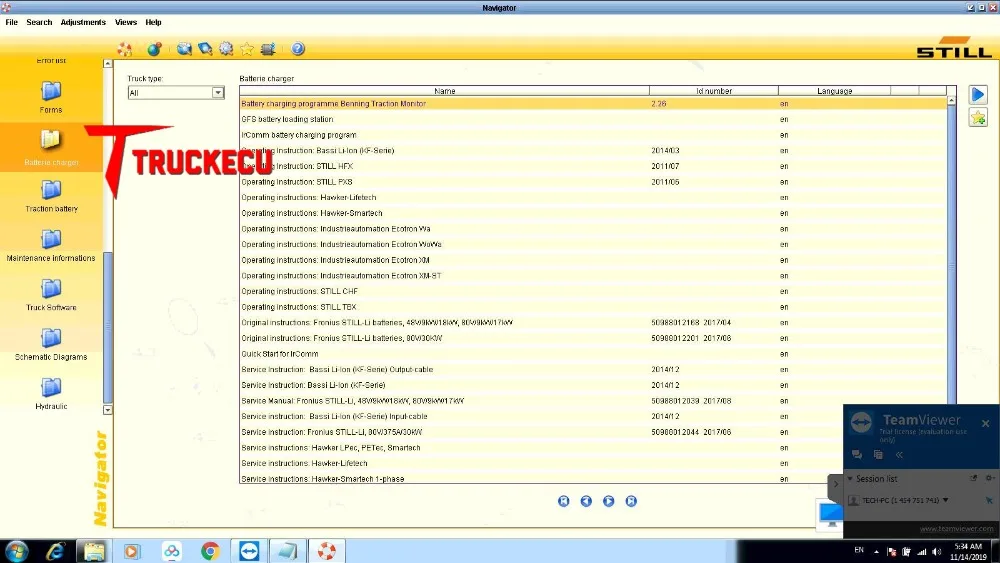Open Google Chrome from the taskbar
Image resolution: width=1000 pixels, height=563 pixels.
click(x=210, y=551)
